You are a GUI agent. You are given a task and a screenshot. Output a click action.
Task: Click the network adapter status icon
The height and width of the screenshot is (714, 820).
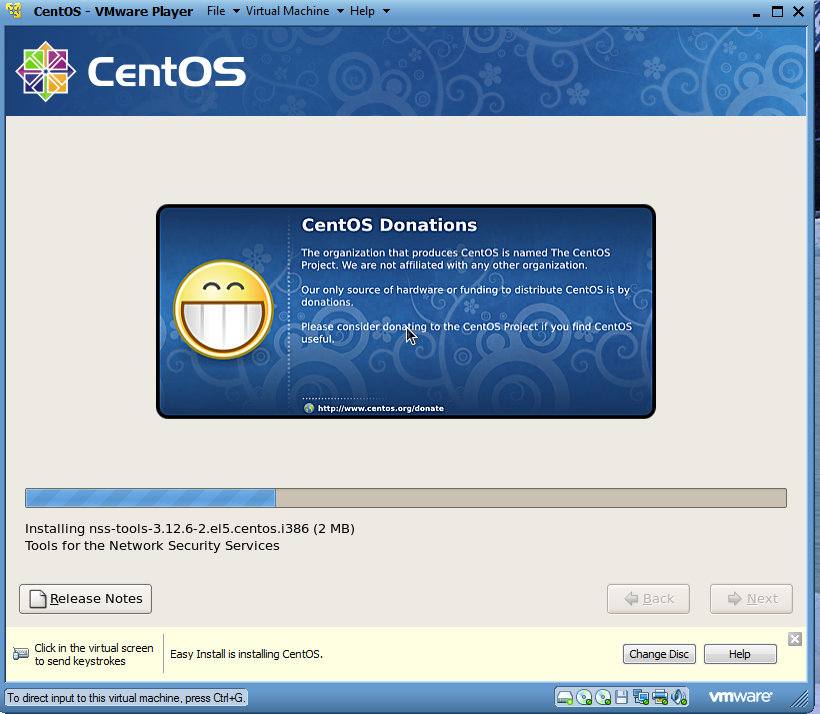(x=641, y=697)
